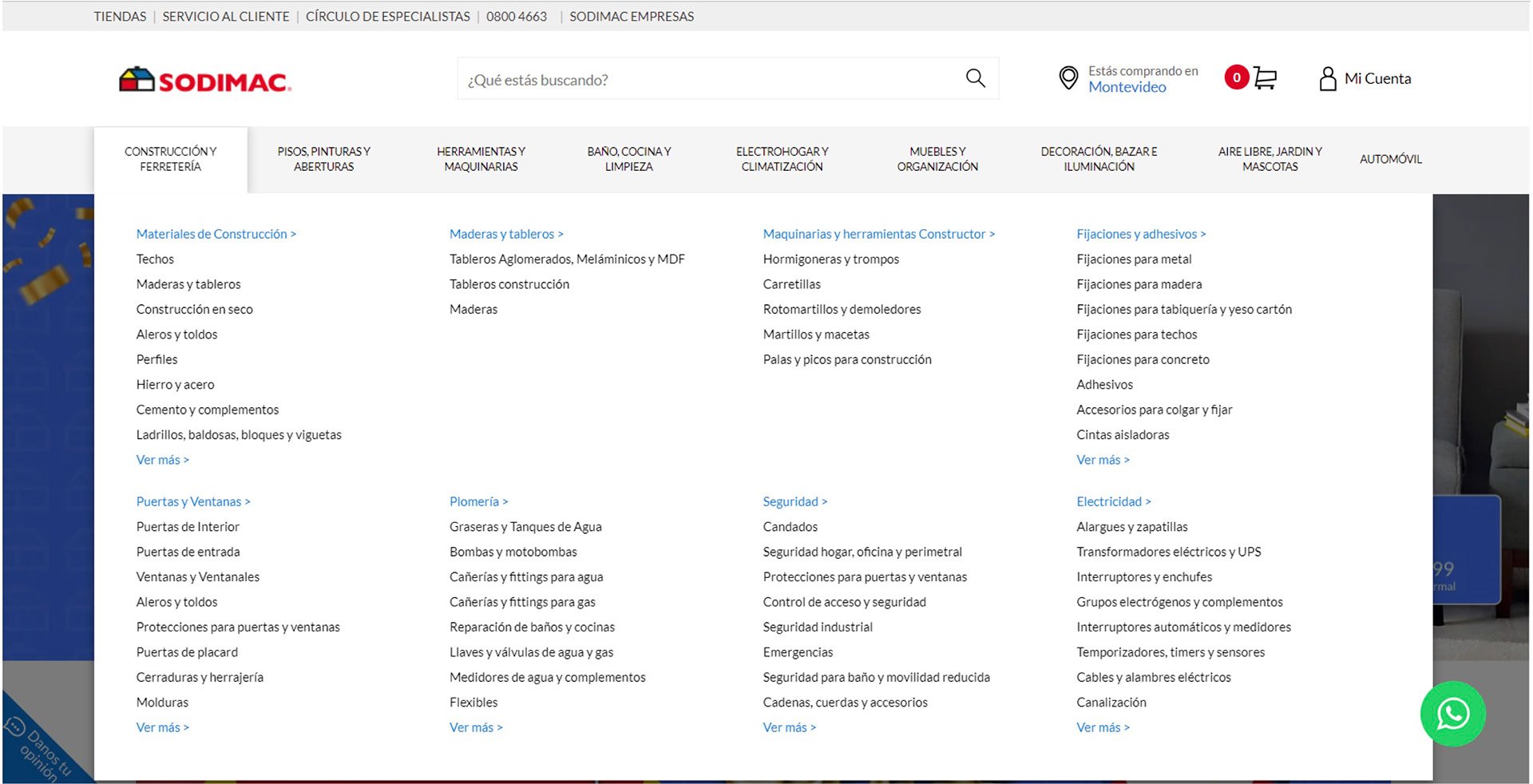This screenshot has height=784, width=1533.
Task: Click the search magnifier icon
Action: (x=975, y=78)
